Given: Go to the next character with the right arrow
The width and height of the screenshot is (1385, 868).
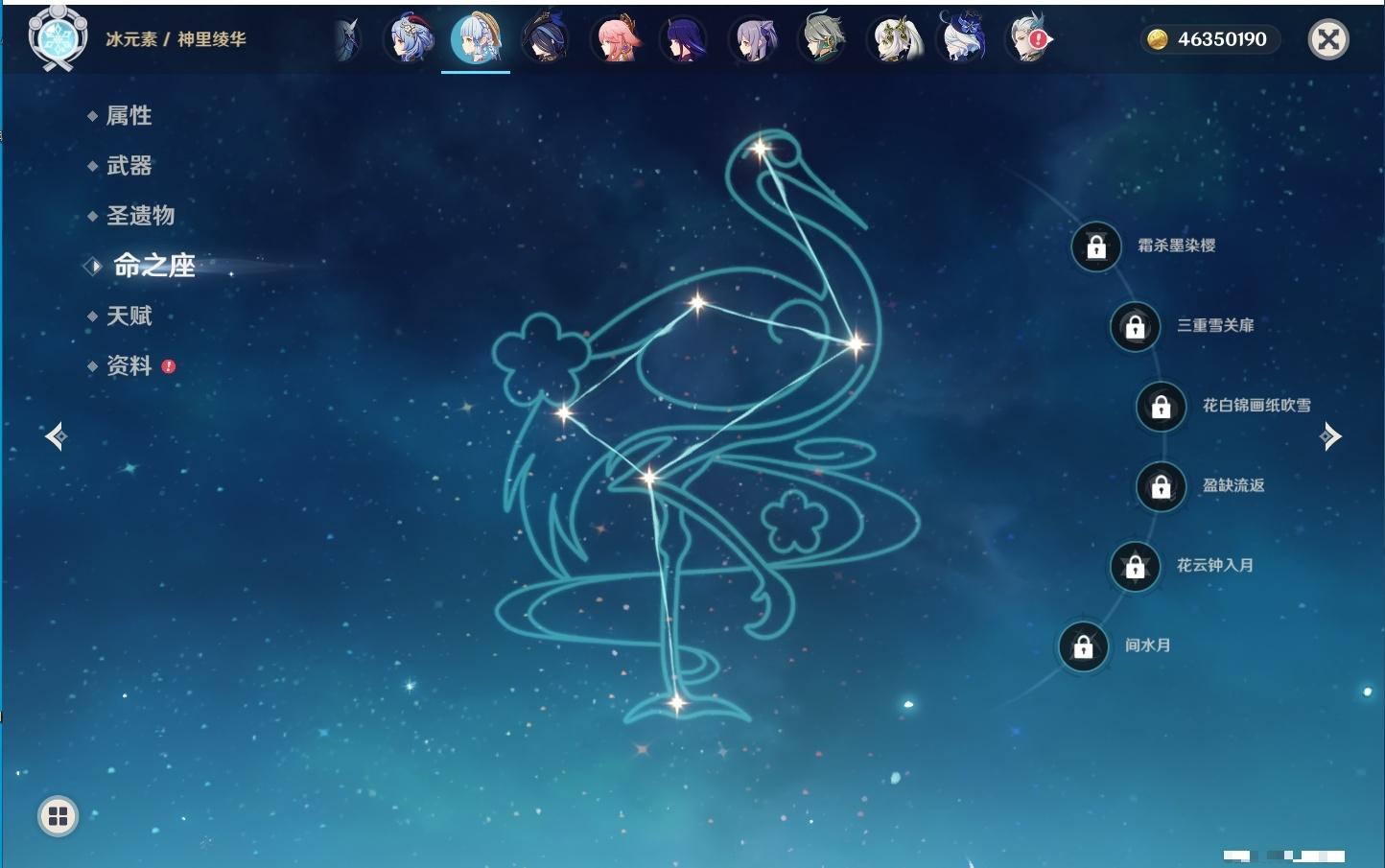Looking at the screenshot, I should pyautogui.click(x=1329, y=436).
